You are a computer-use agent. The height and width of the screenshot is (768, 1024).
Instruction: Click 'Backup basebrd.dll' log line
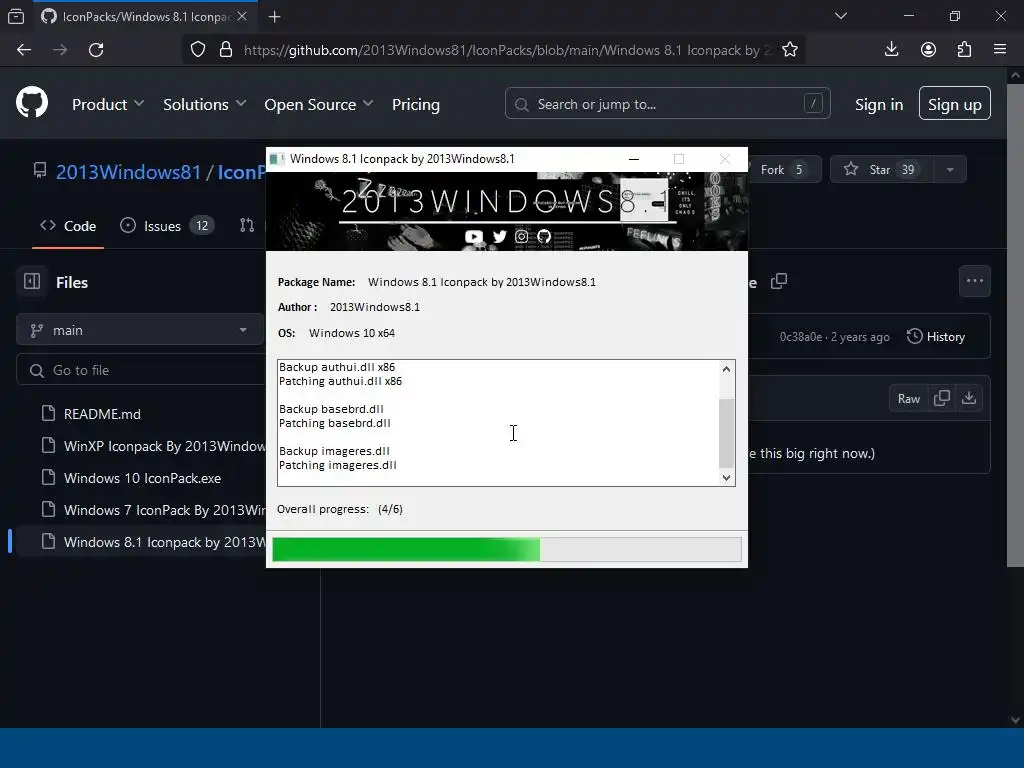coord(331,409)
